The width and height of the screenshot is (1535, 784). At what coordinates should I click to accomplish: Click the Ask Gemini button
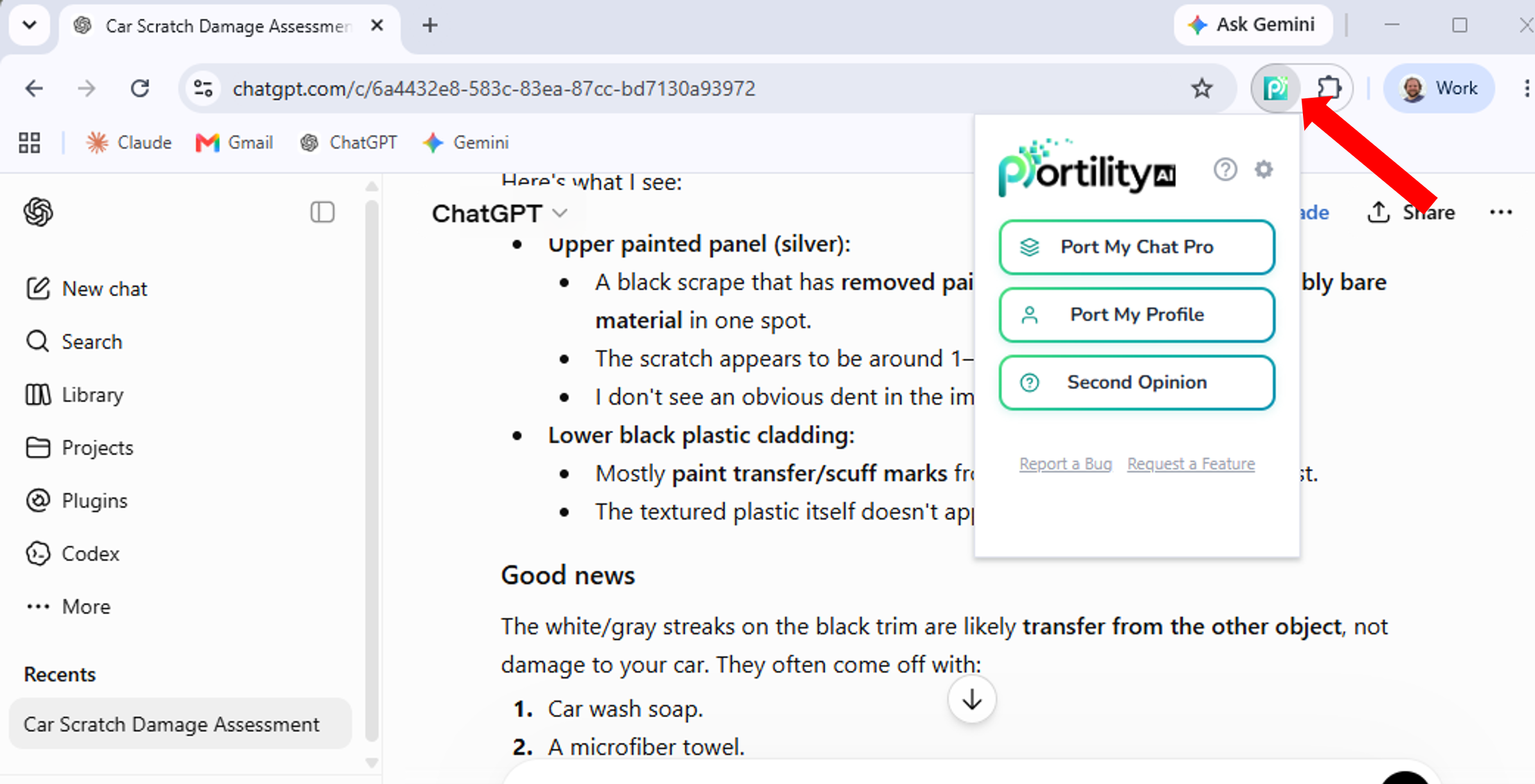coord(1252,24)
